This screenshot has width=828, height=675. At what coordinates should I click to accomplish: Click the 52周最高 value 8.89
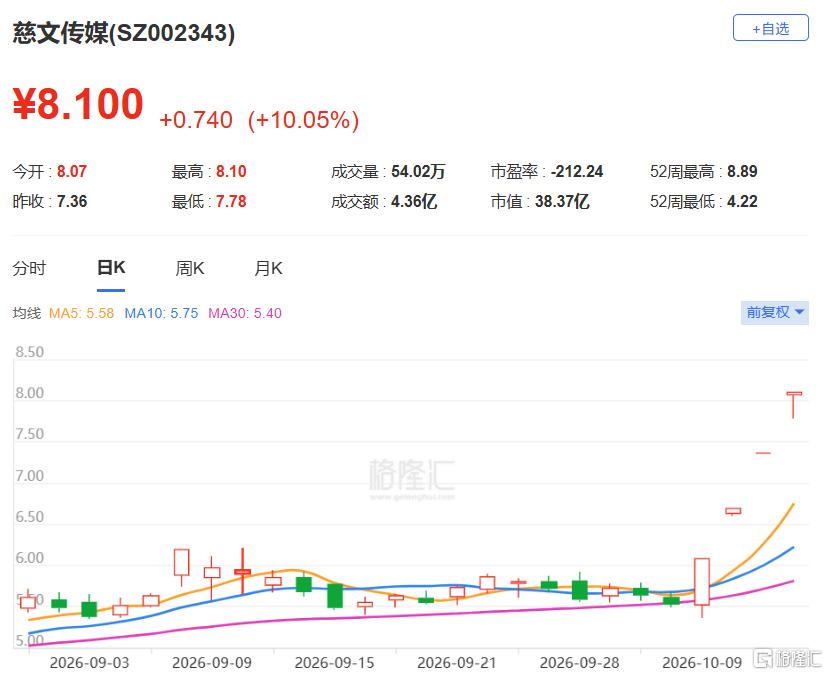(x=742, y=171)
